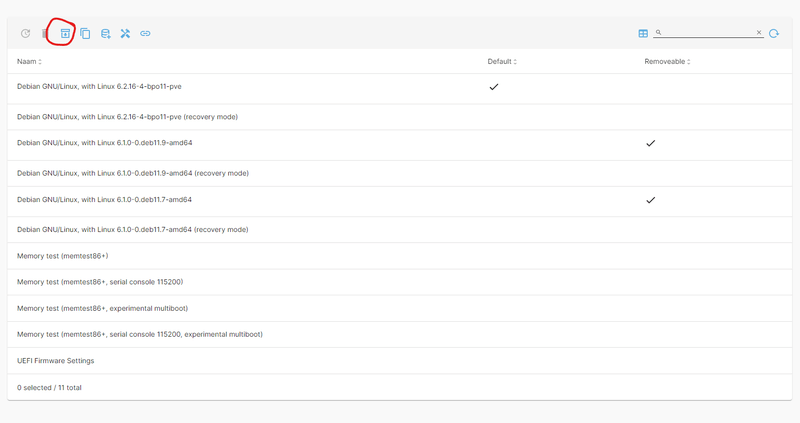
Task: Click the greyed-out clock icon
Action: click(x=26, y=33)
